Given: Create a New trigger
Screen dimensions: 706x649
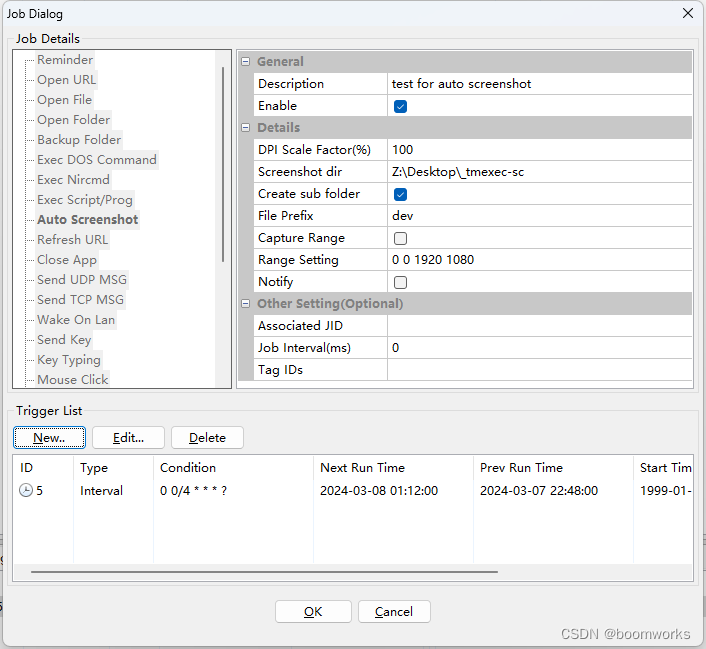Looking at the screenshot, I should 49,438.
